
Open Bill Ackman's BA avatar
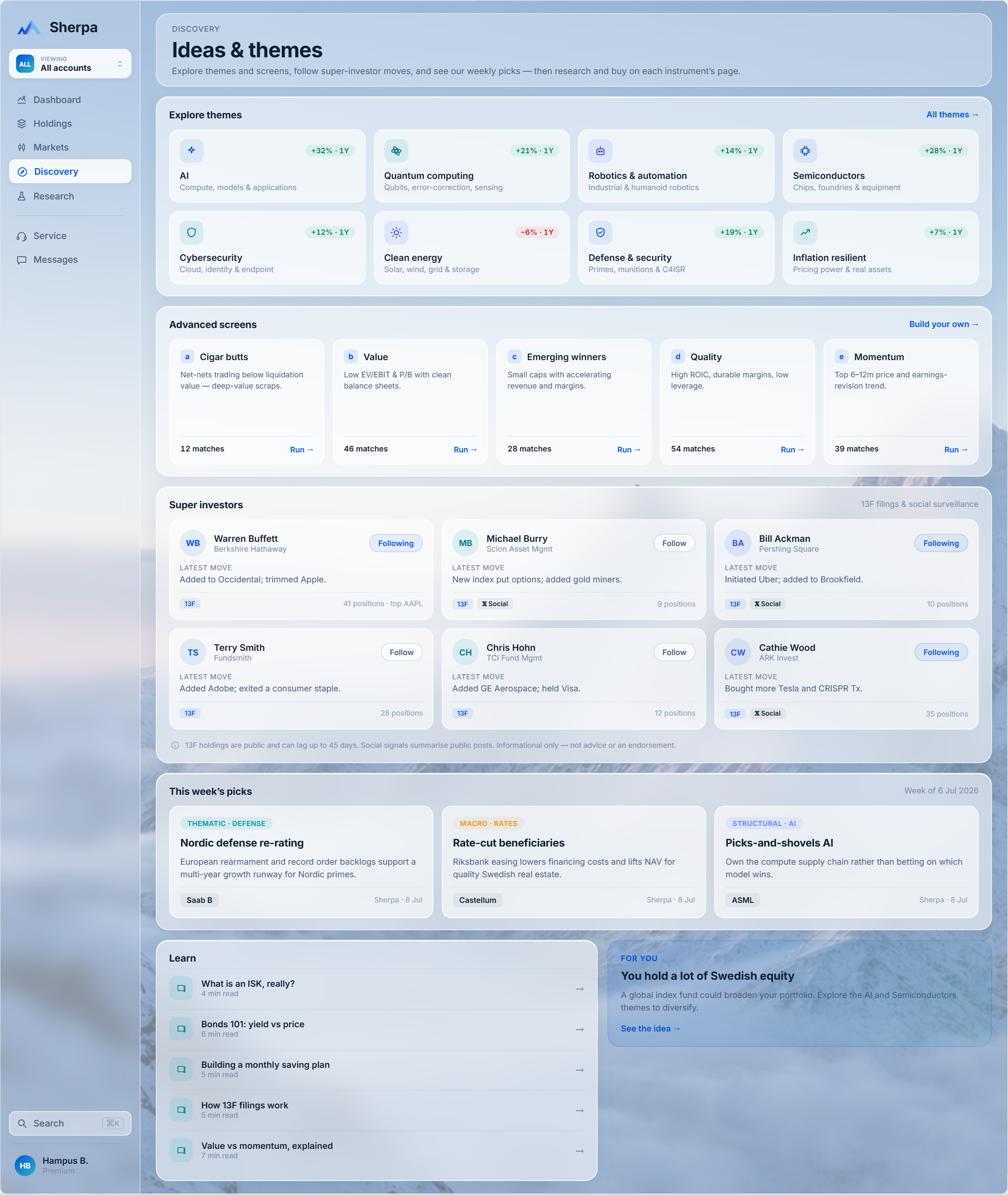pyautogui.click(x=738, y=543)
